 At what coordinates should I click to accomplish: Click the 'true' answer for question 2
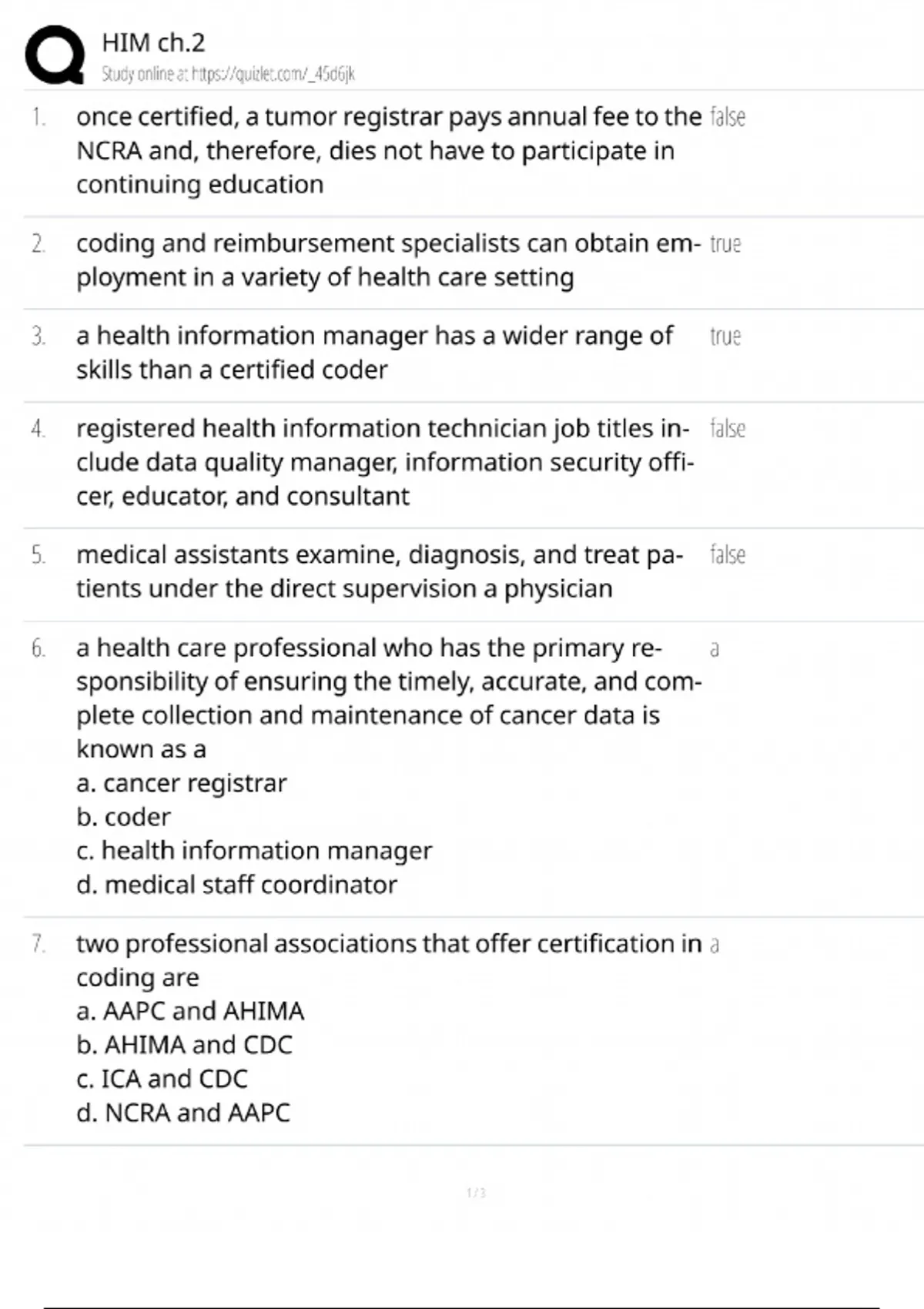[725, 244]
